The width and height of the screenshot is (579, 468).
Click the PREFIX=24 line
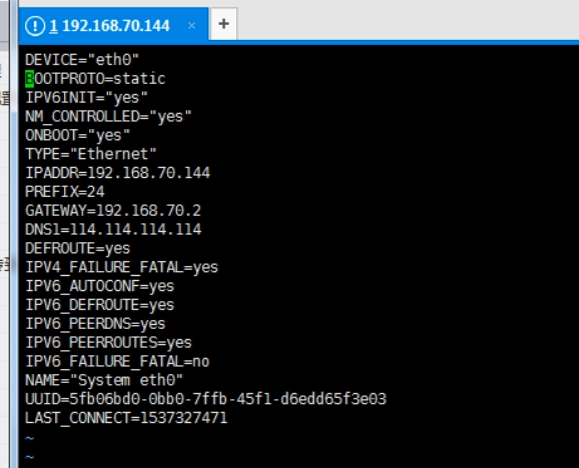(x=65, y=191)
